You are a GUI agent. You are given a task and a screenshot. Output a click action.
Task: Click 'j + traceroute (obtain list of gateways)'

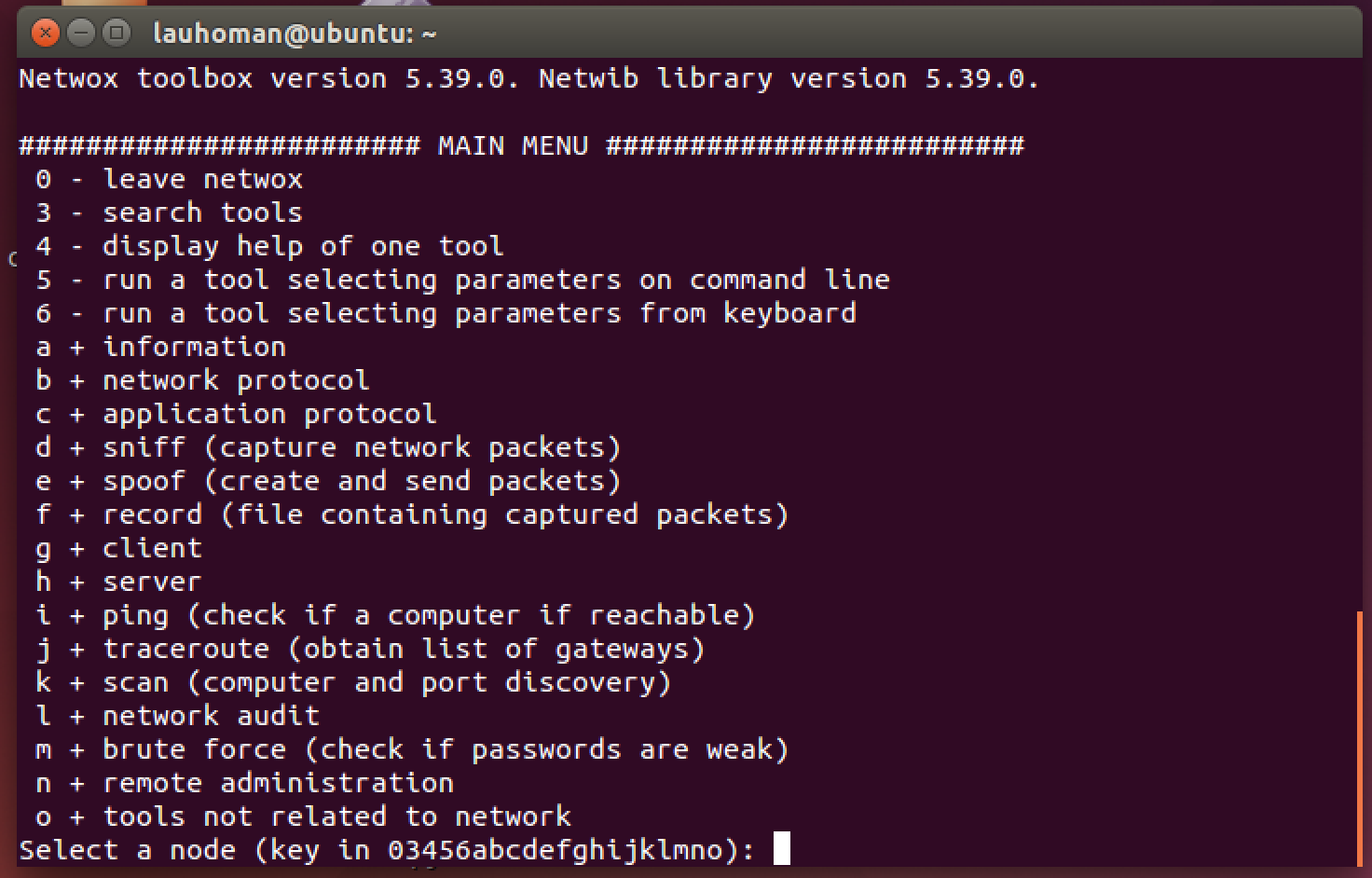[370, 649]
